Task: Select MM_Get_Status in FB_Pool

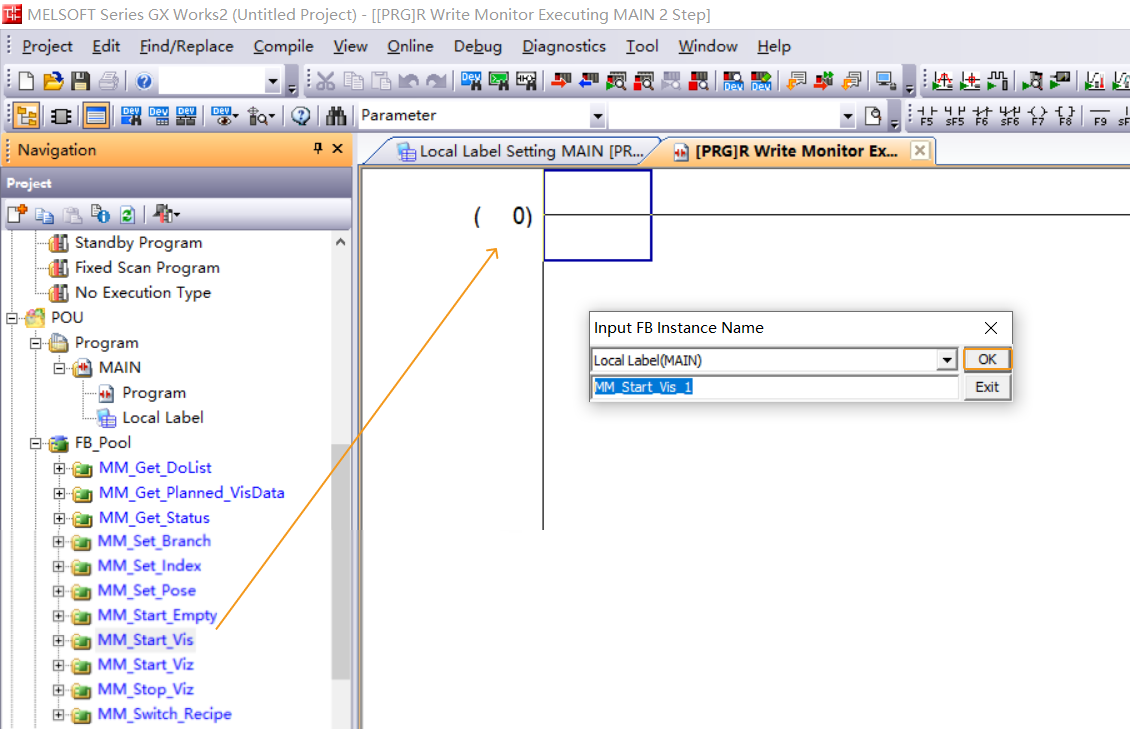Action: [154, 518]
